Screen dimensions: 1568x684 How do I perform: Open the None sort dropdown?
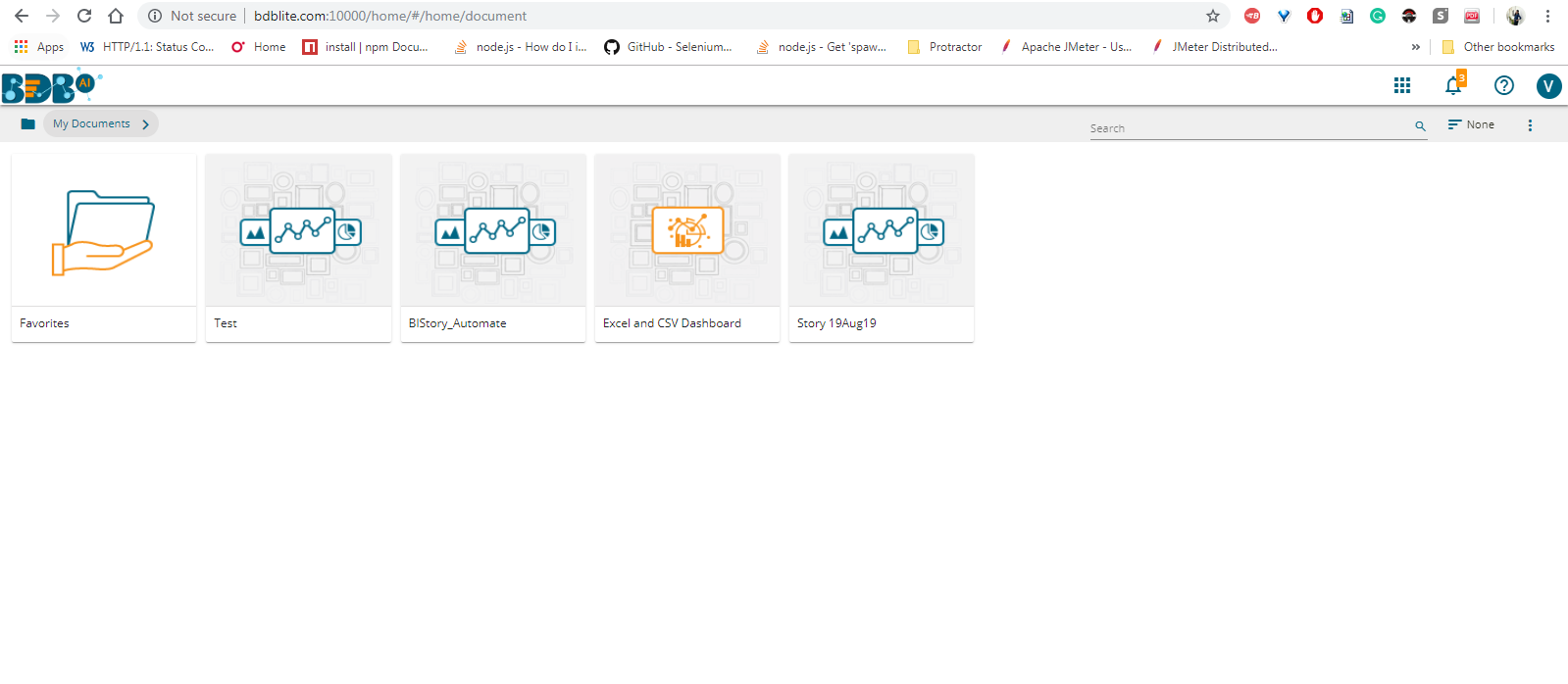[1471, 125]
